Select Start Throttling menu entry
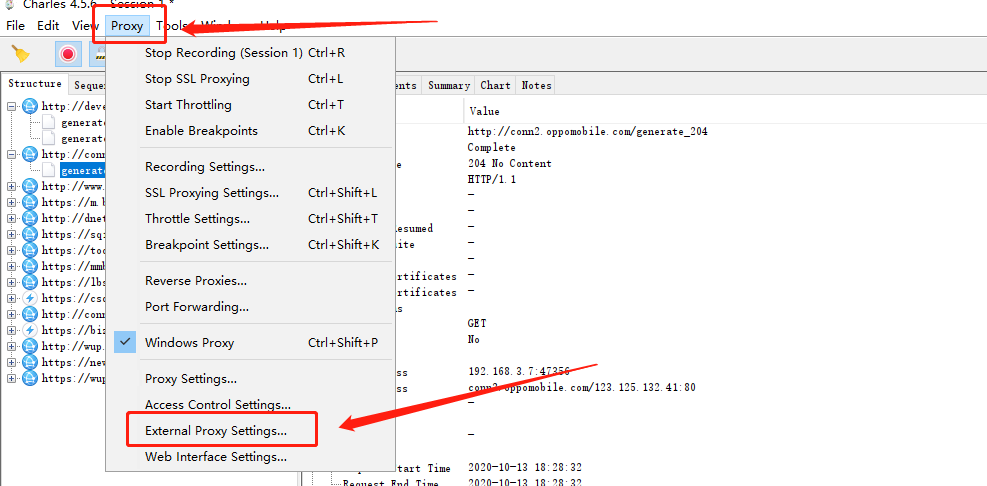This screenshot has width=987, height=486. (251, 105)
